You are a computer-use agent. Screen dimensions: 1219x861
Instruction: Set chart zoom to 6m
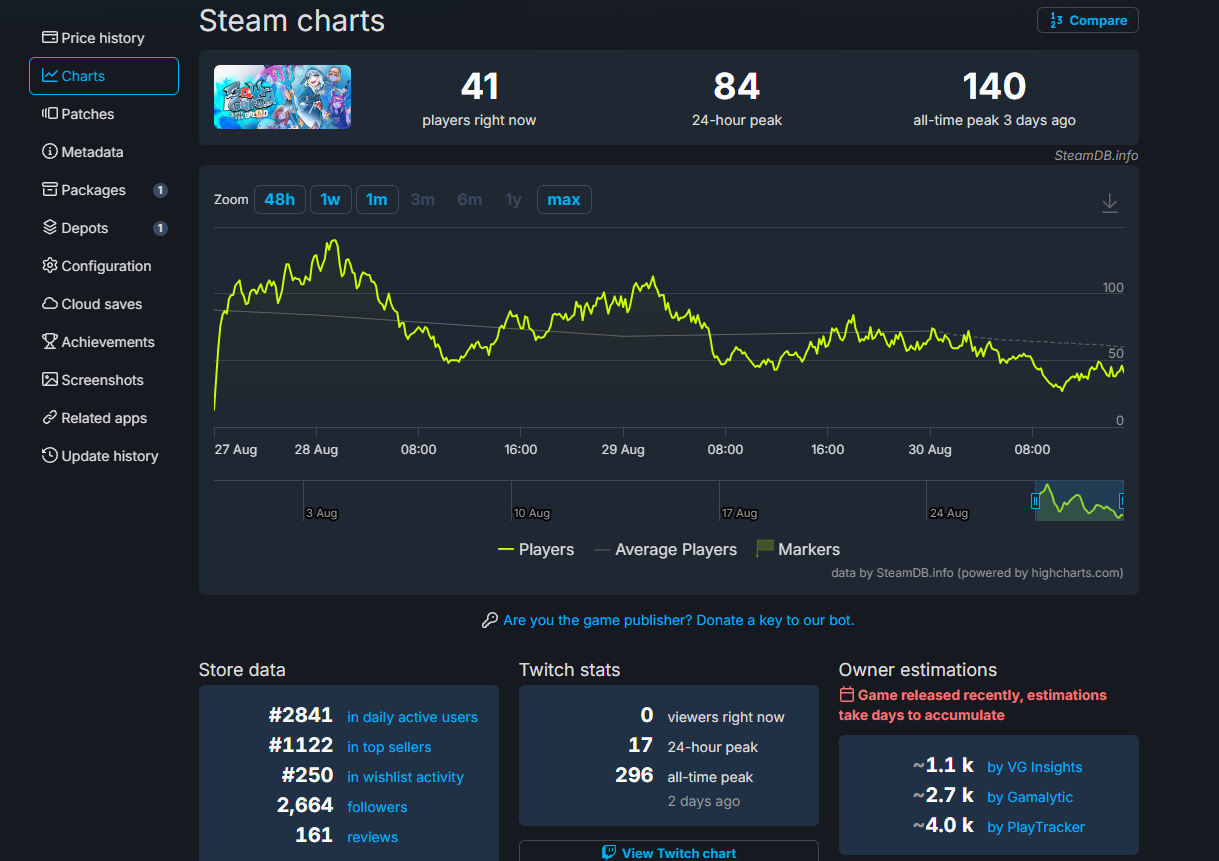(x=470, y=200)
